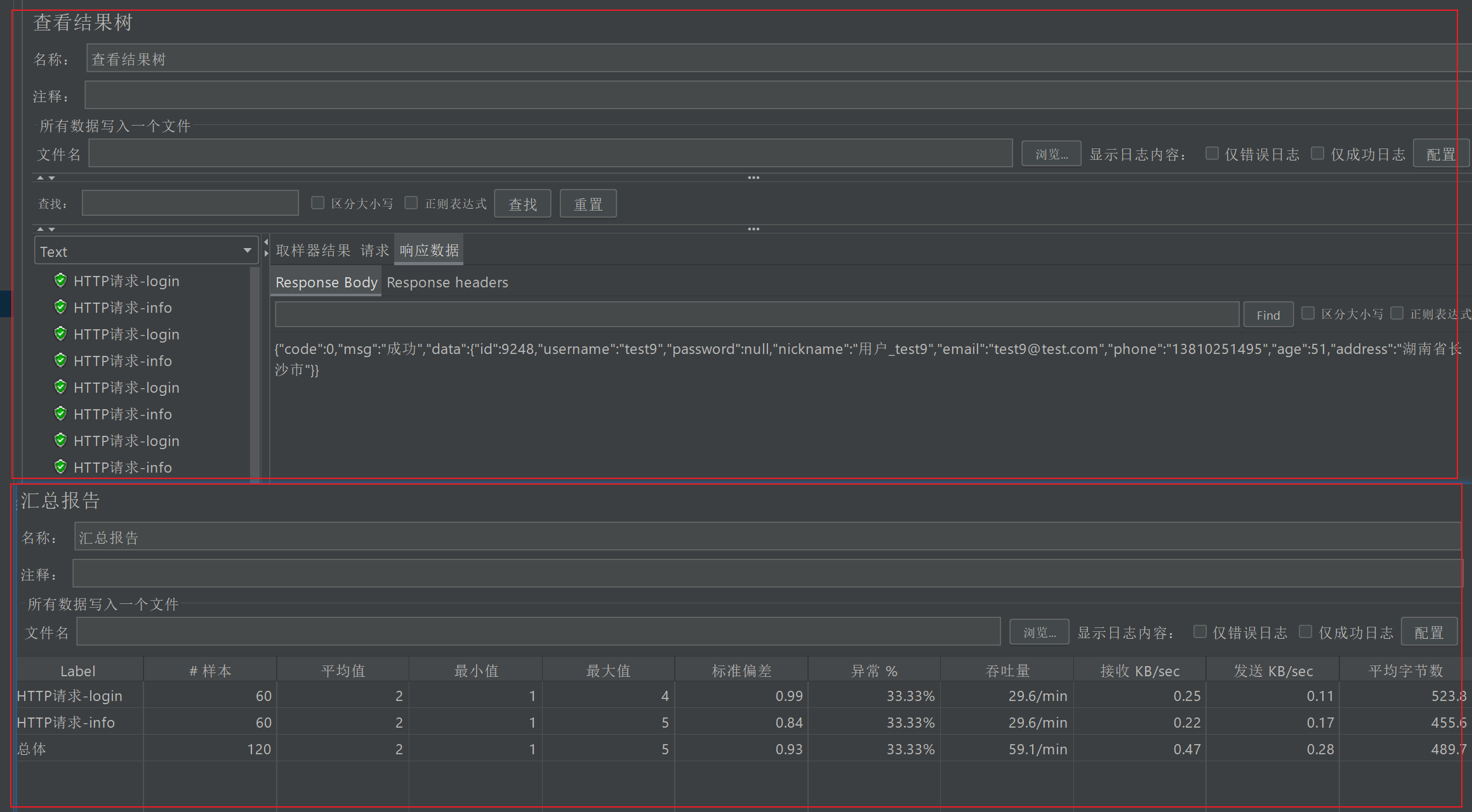Viewport: 1472px width, 812px height.
Task: Click the result tree vertical scrollbar
Action: click(x=255, y=374)
